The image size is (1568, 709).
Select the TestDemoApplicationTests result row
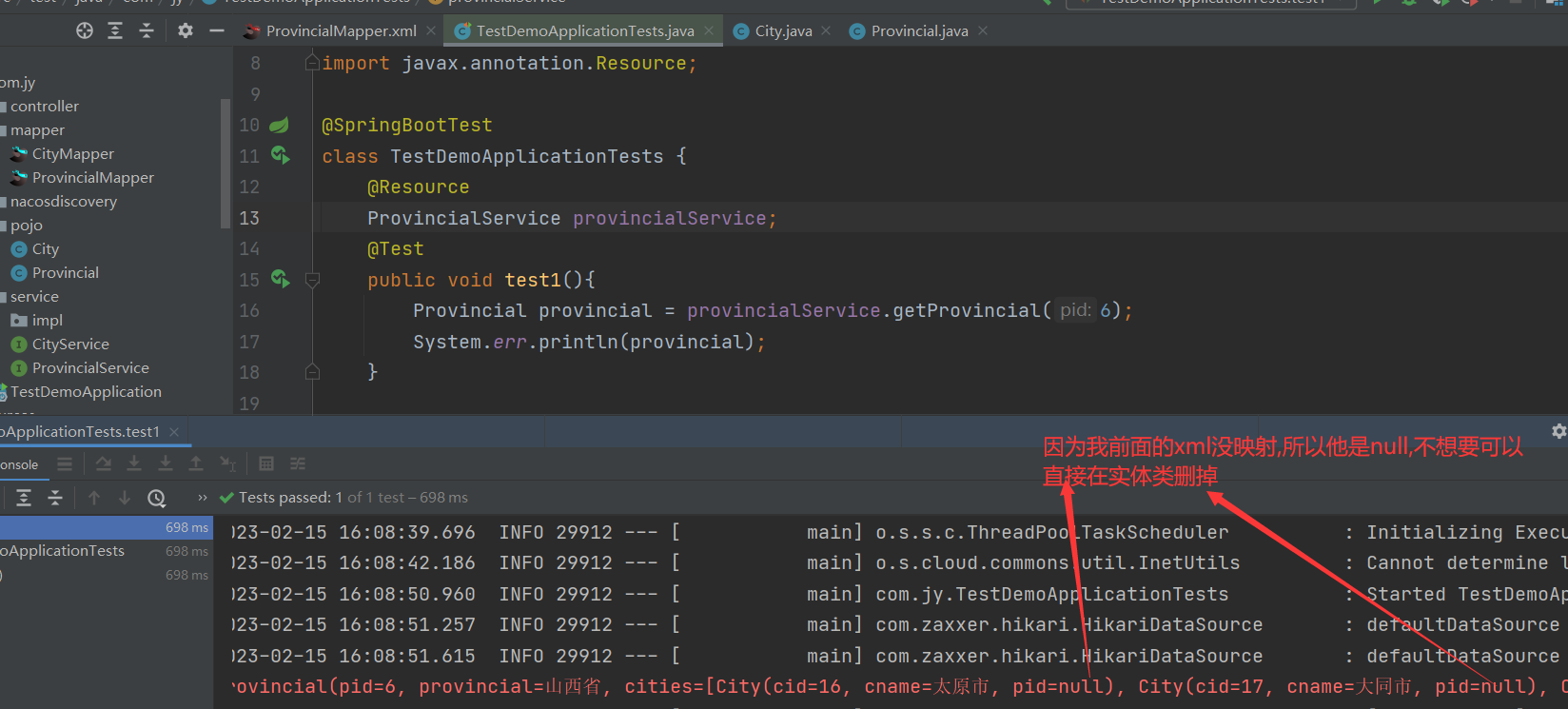tap(107, 551)
